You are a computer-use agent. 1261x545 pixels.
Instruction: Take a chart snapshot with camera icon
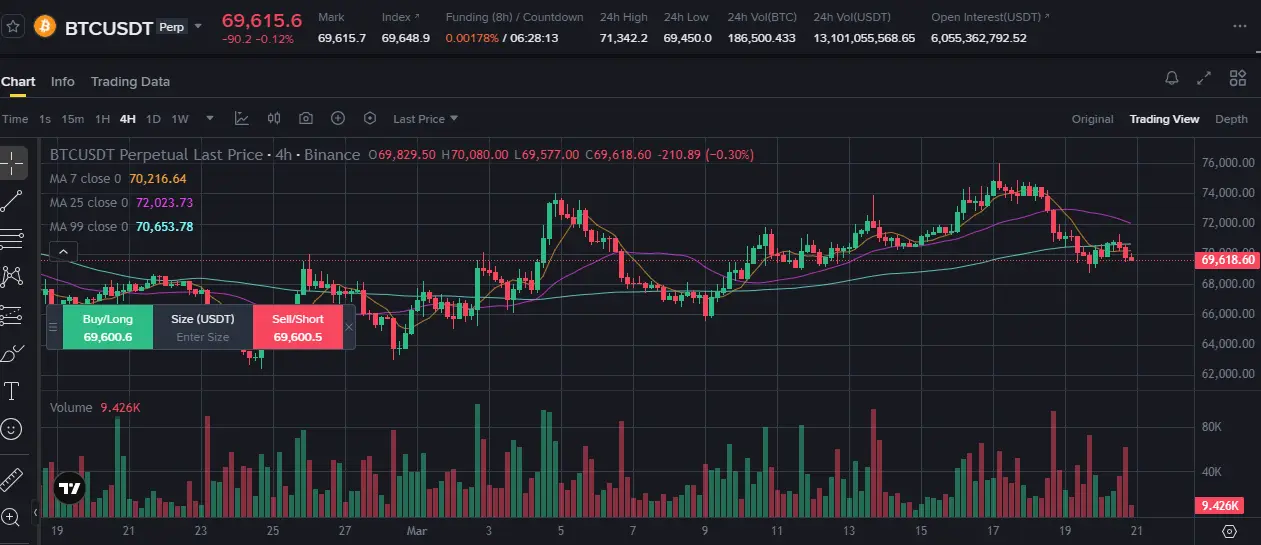[x=306, y=118]
